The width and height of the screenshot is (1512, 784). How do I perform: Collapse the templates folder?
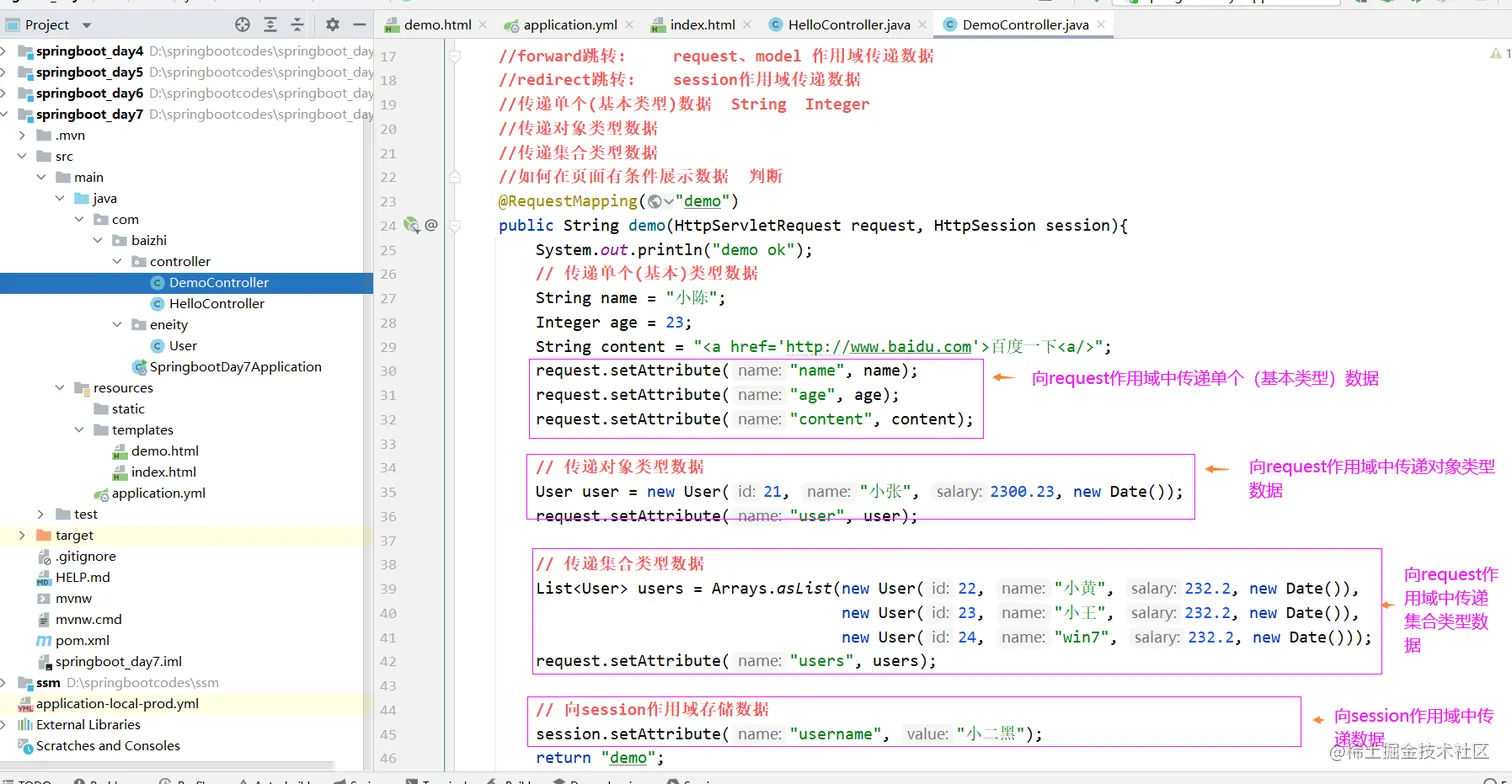(79, 429)
